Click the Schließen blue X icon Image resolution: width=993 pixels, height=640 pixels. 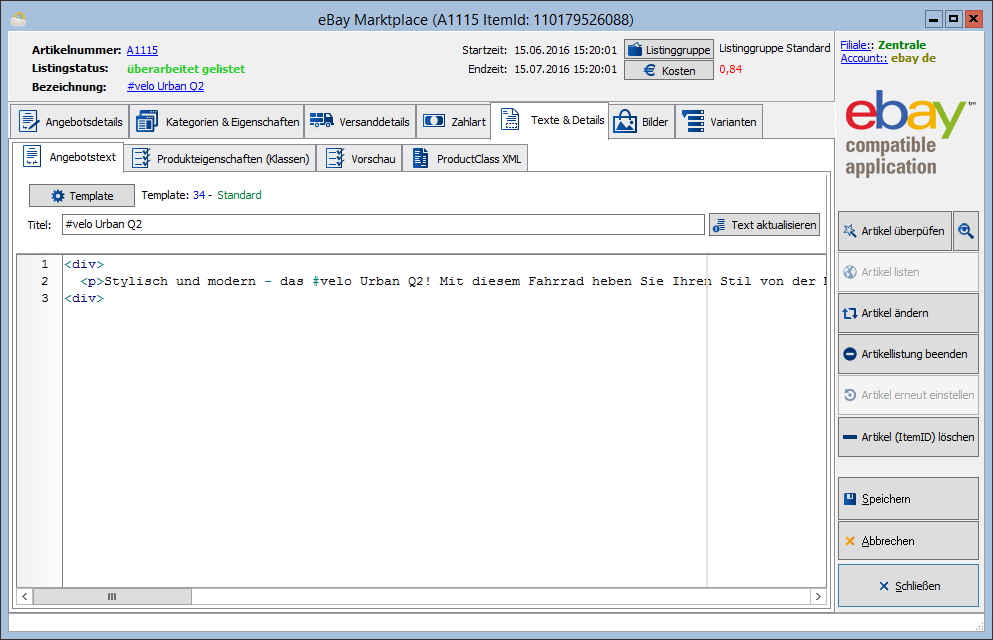(884, 586)
